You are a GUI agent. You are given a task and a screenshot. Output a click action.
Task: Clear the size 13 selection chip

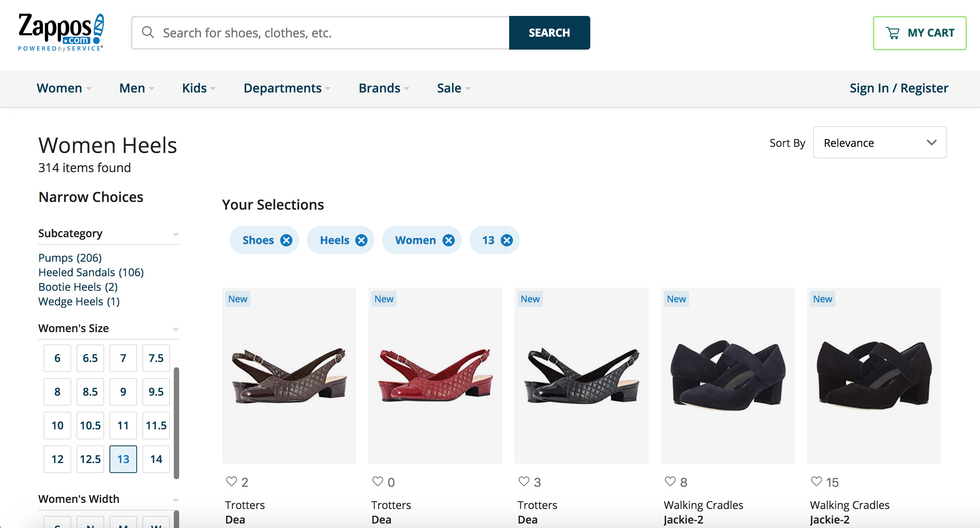507,240
